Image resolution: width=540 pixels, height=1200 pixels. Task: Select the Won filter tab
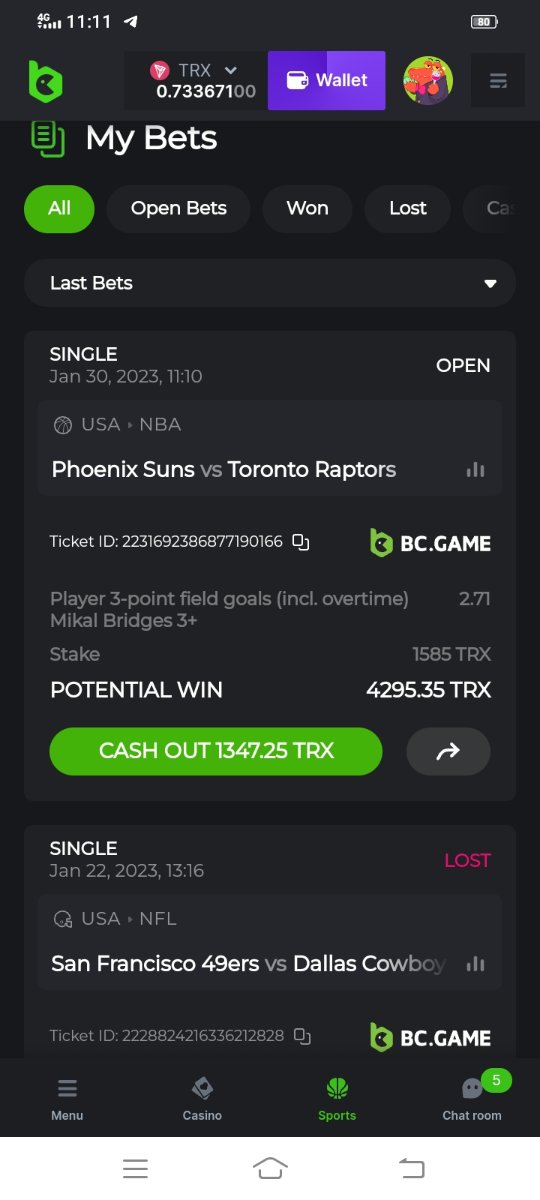click(x=307, y=208)
